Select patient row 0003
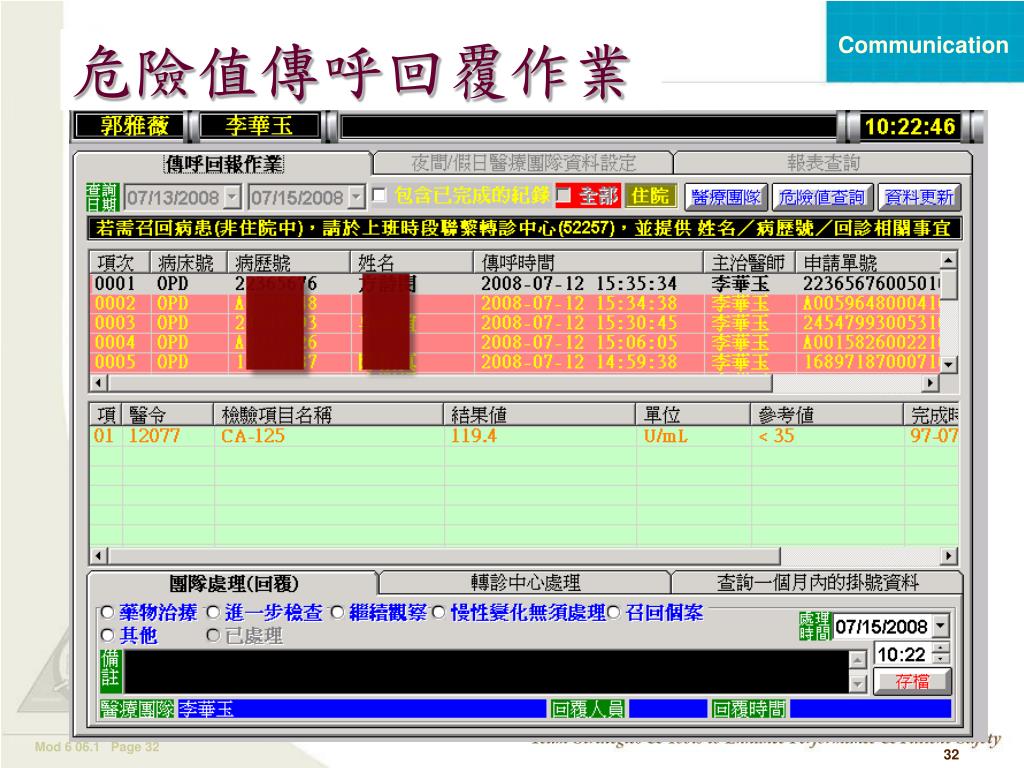 pos(515,323)
